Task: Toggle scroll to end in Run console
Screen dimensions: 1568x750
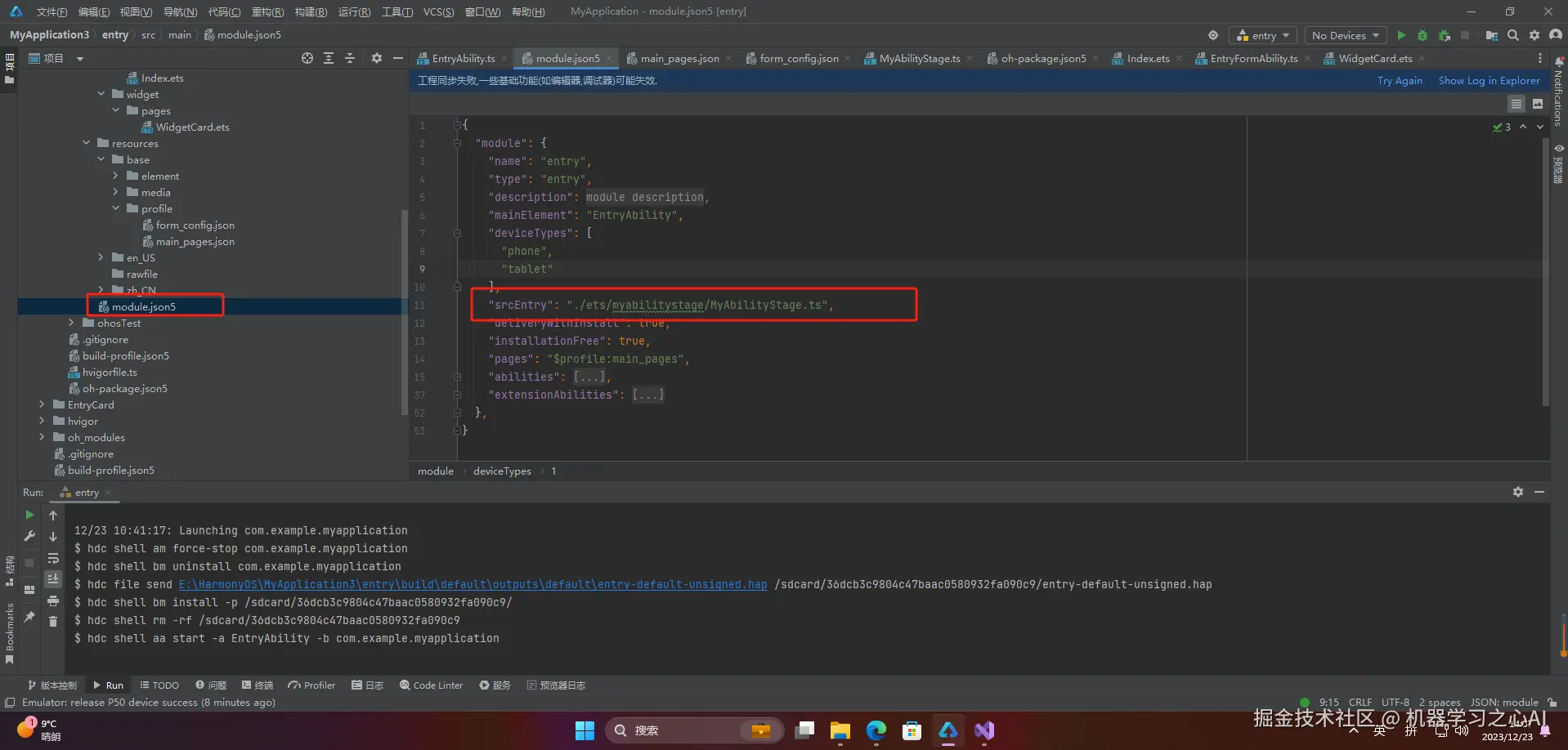Action: (53, 579)
